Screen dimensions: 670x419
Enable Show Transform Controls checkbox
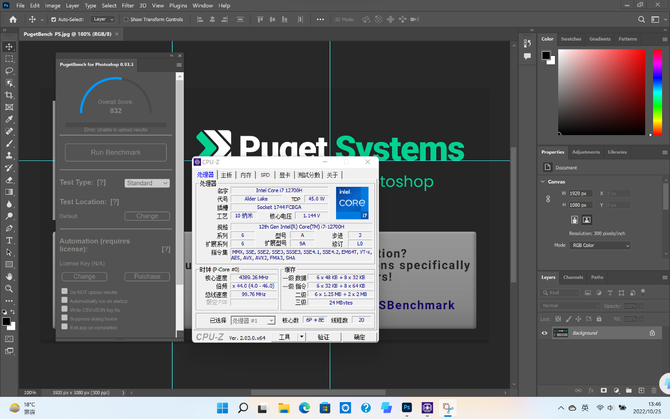pos(126,19)
